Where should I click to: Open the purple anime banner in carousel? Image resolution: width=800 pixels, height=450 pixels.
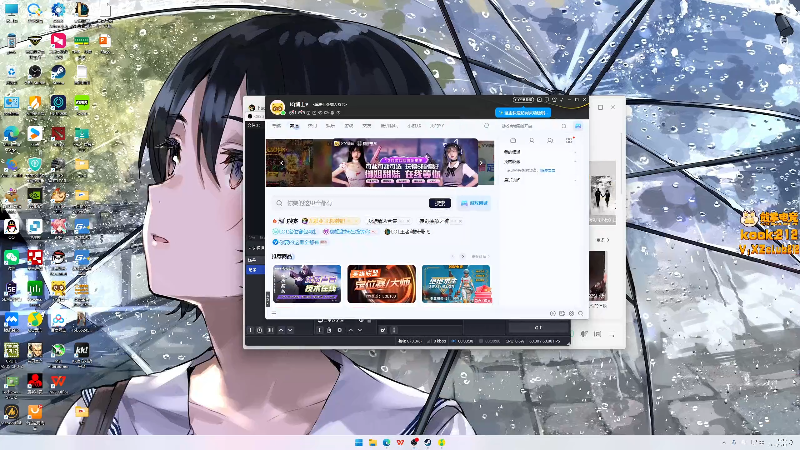(x=406, y=162)
